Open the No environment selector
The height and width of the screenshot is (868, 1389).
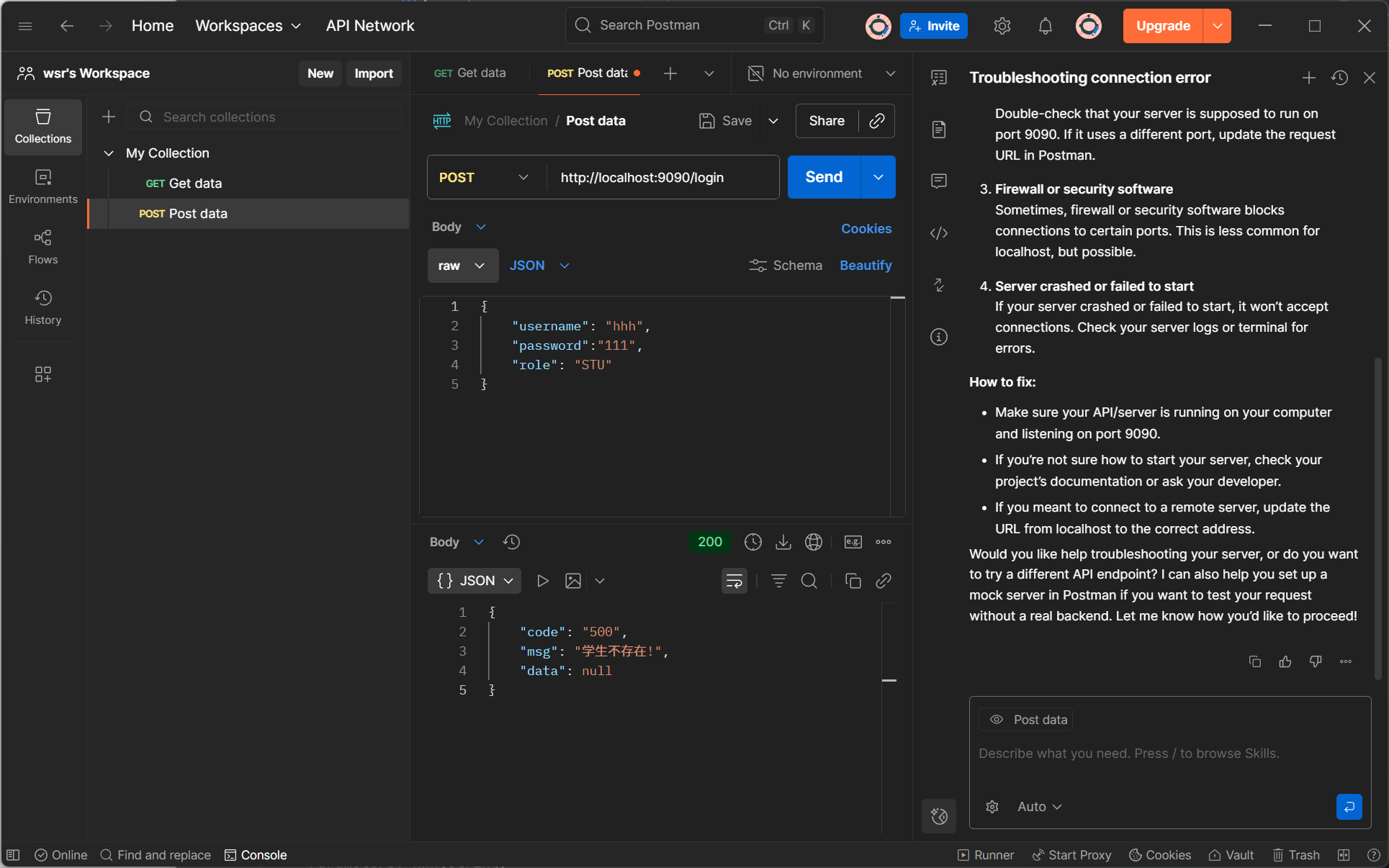point(822,73)
